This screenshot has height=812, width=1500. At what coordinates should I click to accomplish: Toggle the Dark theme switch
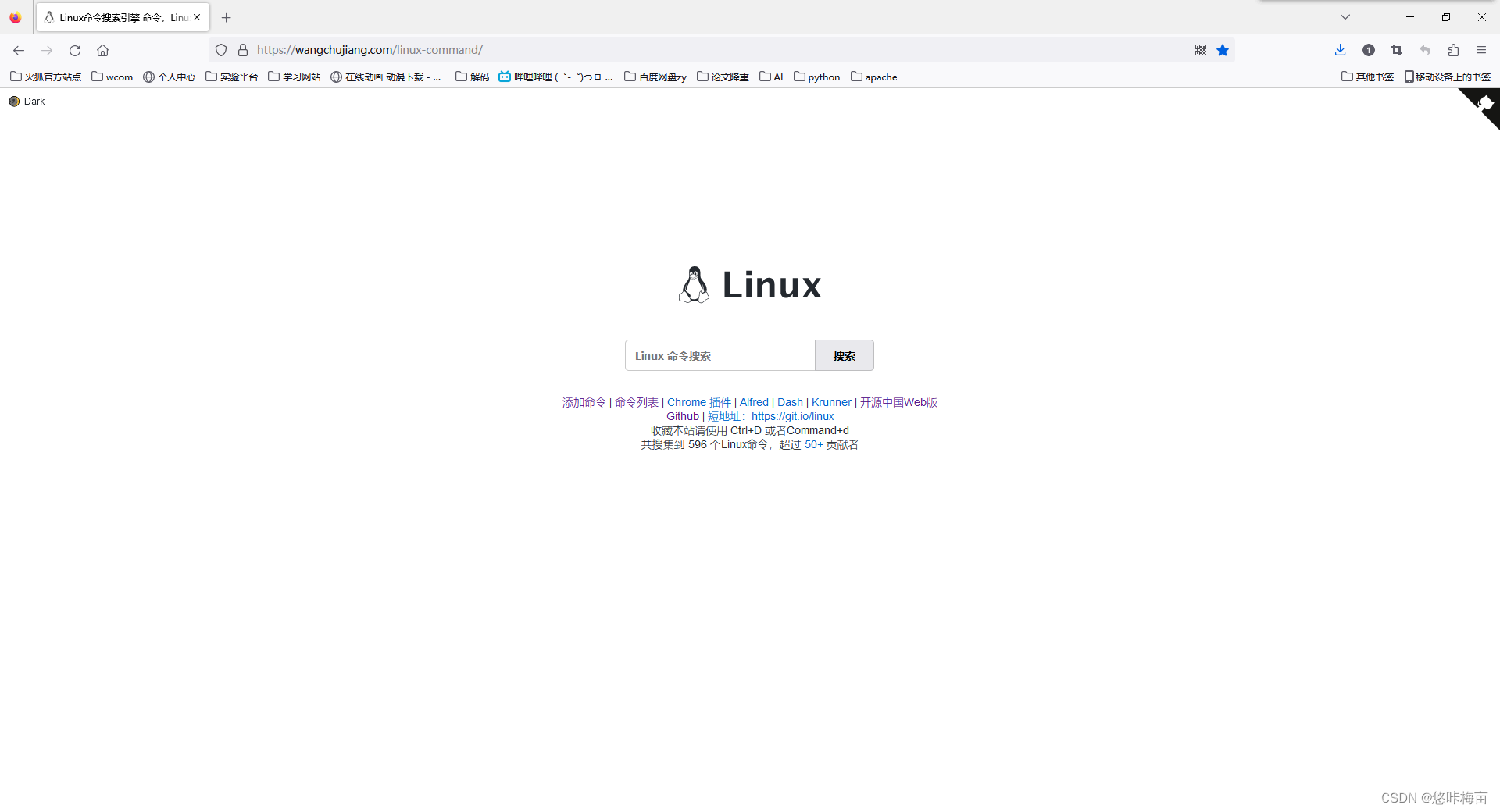(x=27, y=101)
